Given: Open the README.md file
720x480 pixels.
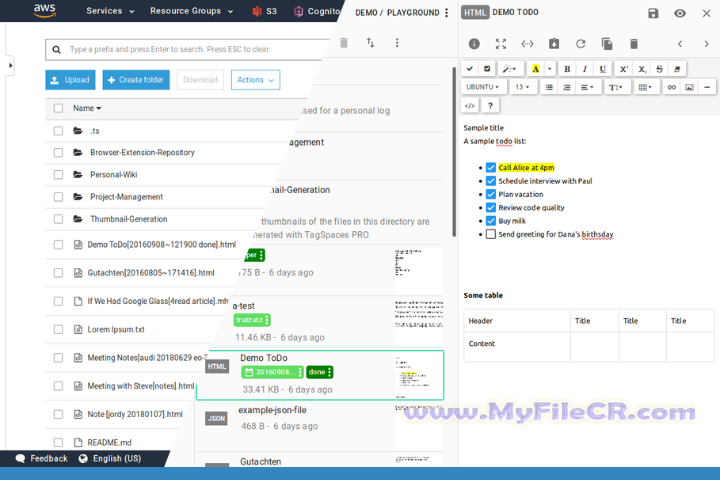Looking at the screenshot, I should [109, 442].
